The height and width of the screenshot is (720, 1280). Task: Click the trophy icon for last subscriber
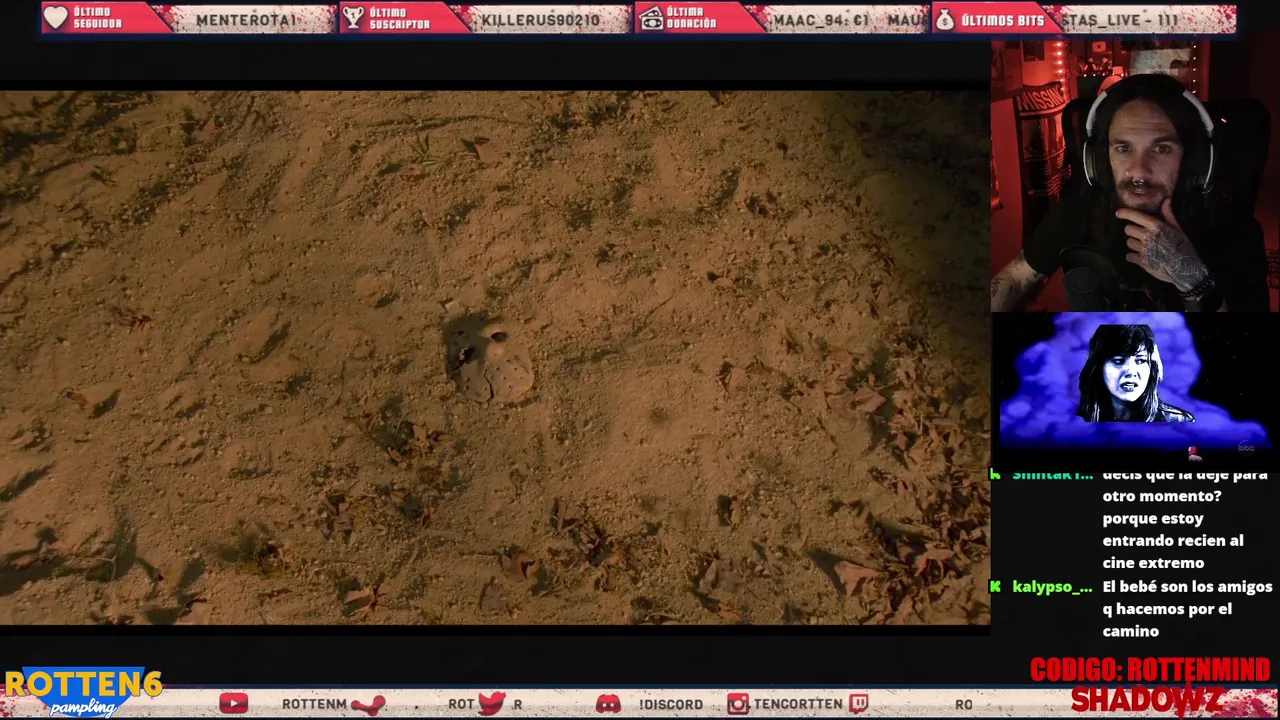[x=353, y=18]
